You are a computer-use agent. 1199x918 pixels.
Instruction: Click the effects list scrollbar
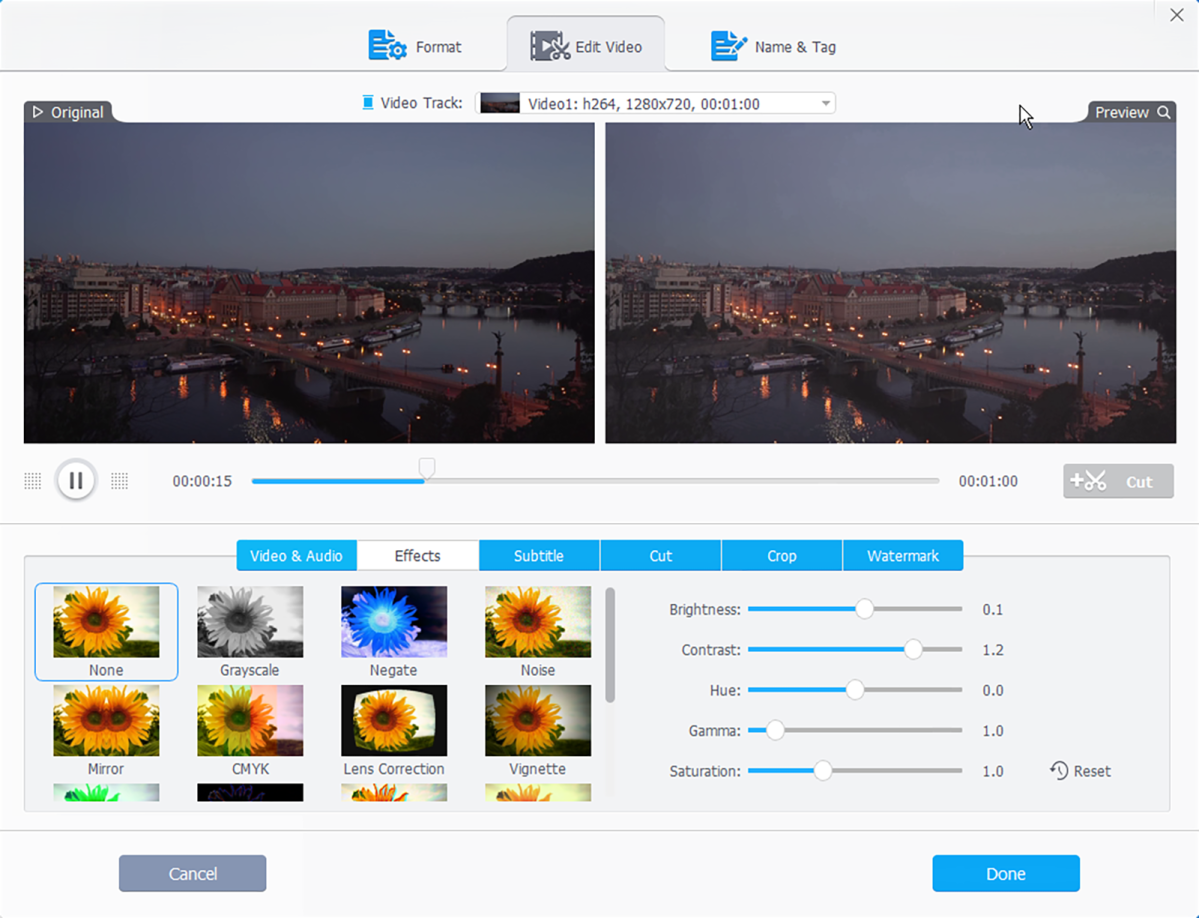[610, 645]
